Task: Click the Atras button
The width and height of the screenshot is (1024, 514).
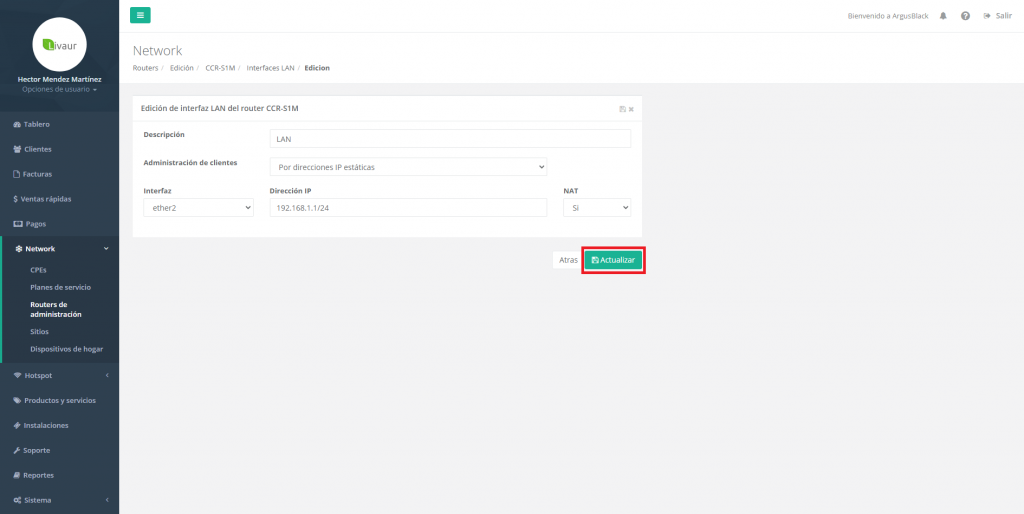Action: pyautogui.click(x=568, y=260)
